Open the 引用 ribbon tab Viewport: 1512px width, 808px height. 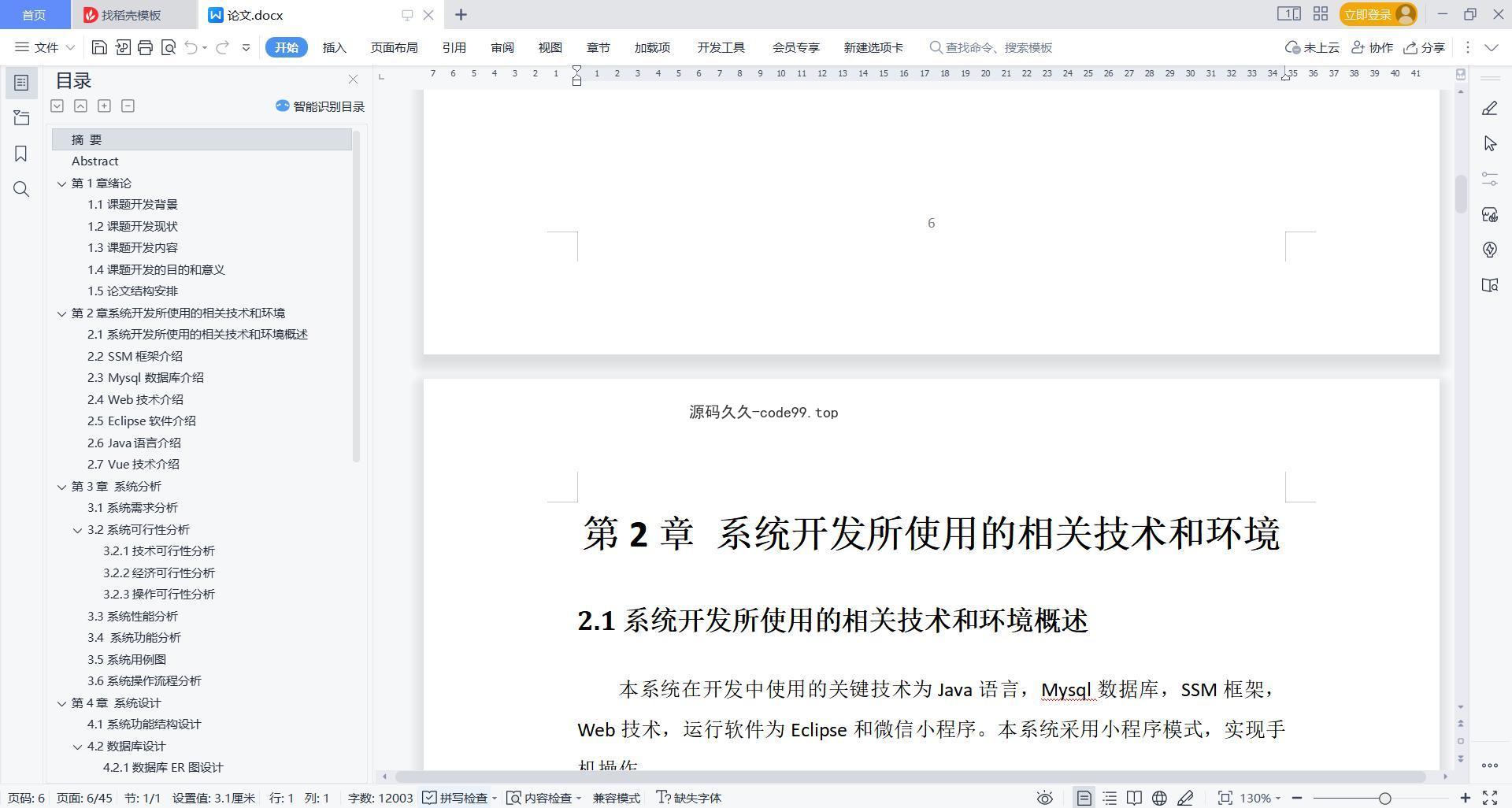coord(454,47)
